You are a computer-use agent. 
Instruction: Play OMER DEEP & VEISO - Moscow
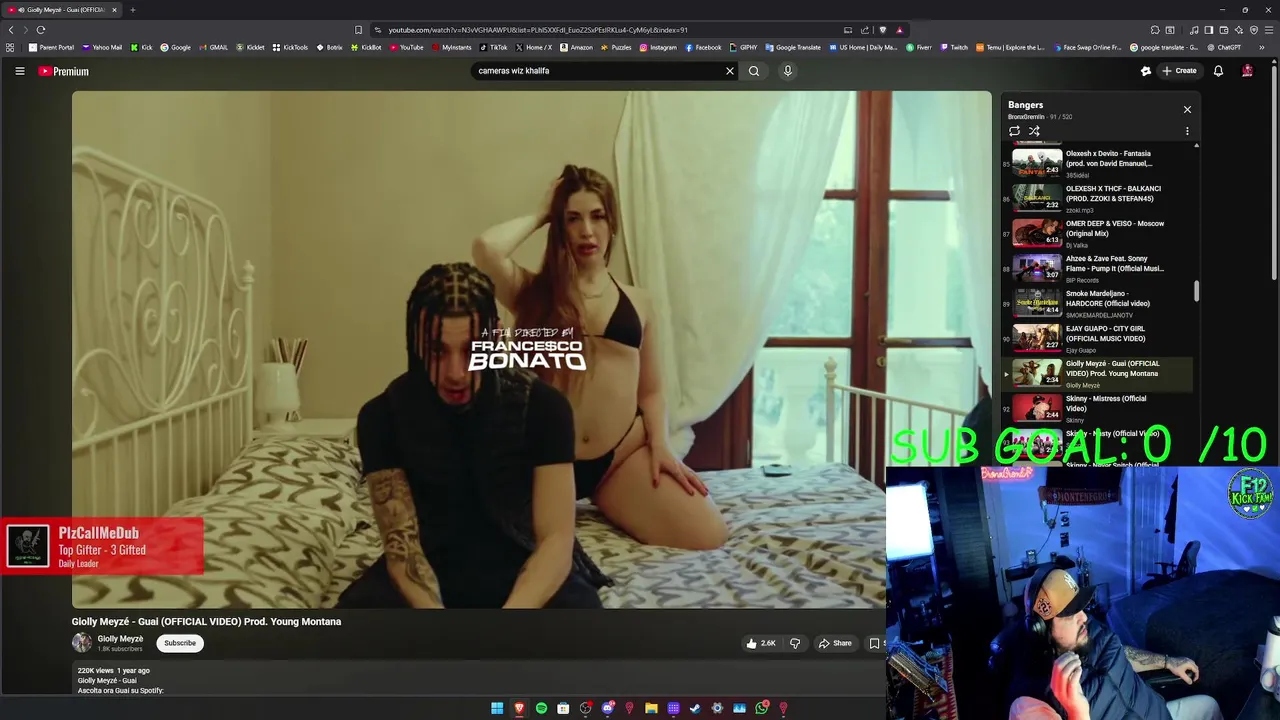(x=1100, y=233)
